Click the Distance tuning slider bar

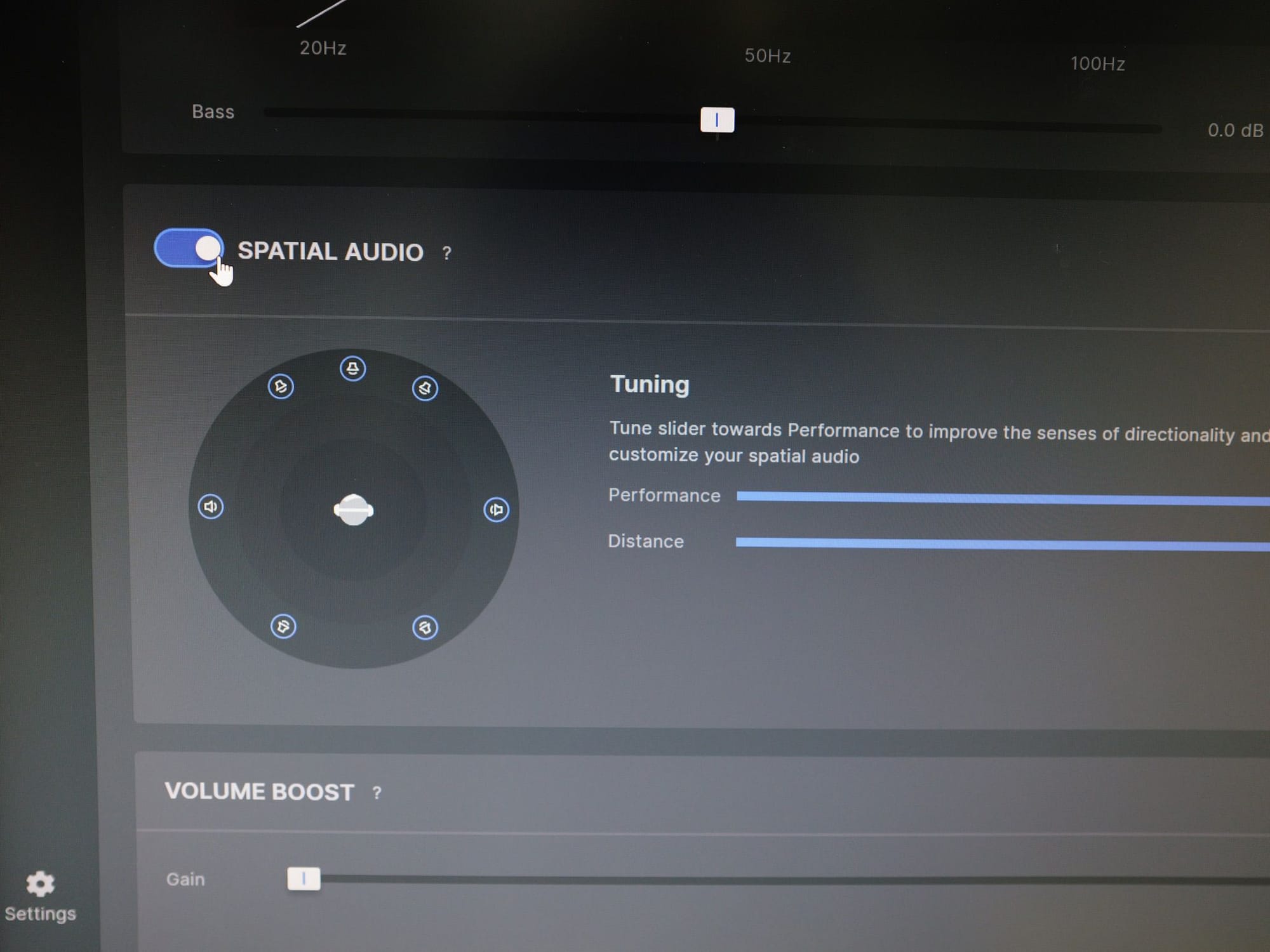pos(1003,544)
